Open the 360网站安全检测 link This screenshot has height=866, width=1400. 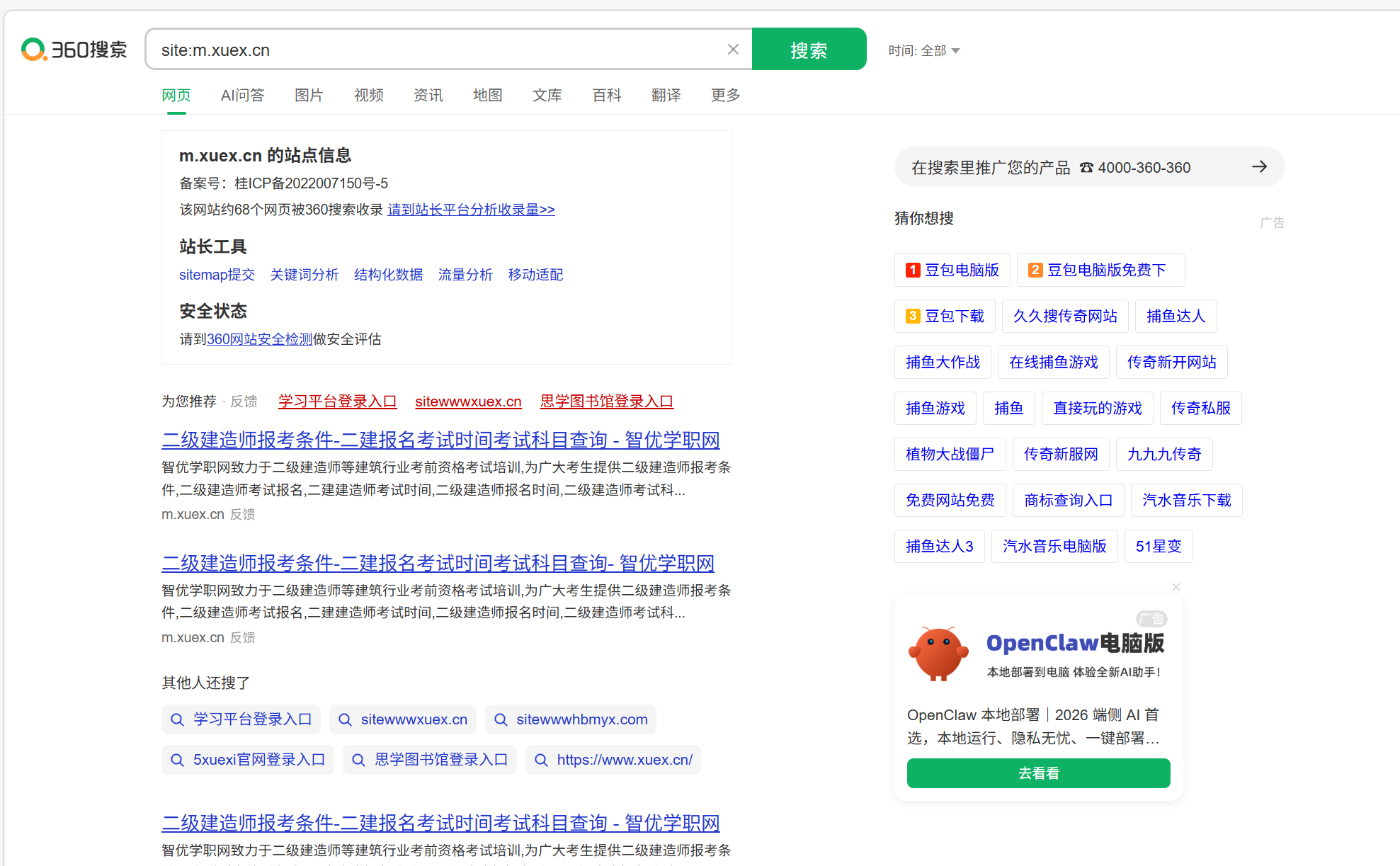259,339
